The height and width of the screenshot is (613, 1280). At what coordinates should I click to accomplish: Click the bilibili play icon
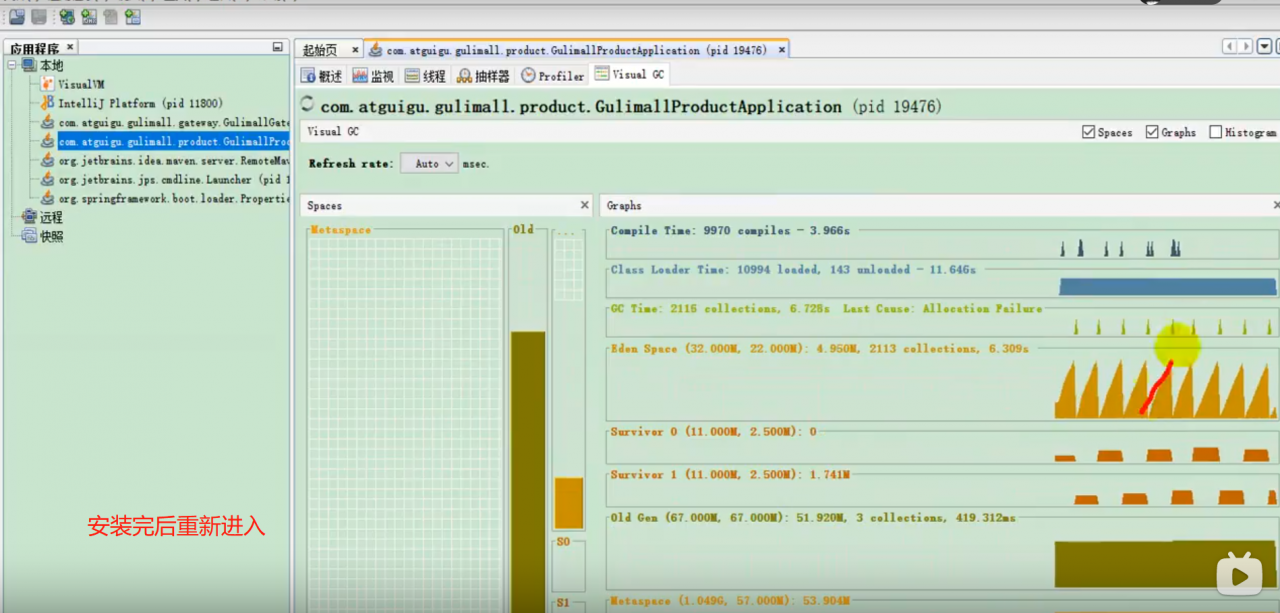pos(1239,574)
